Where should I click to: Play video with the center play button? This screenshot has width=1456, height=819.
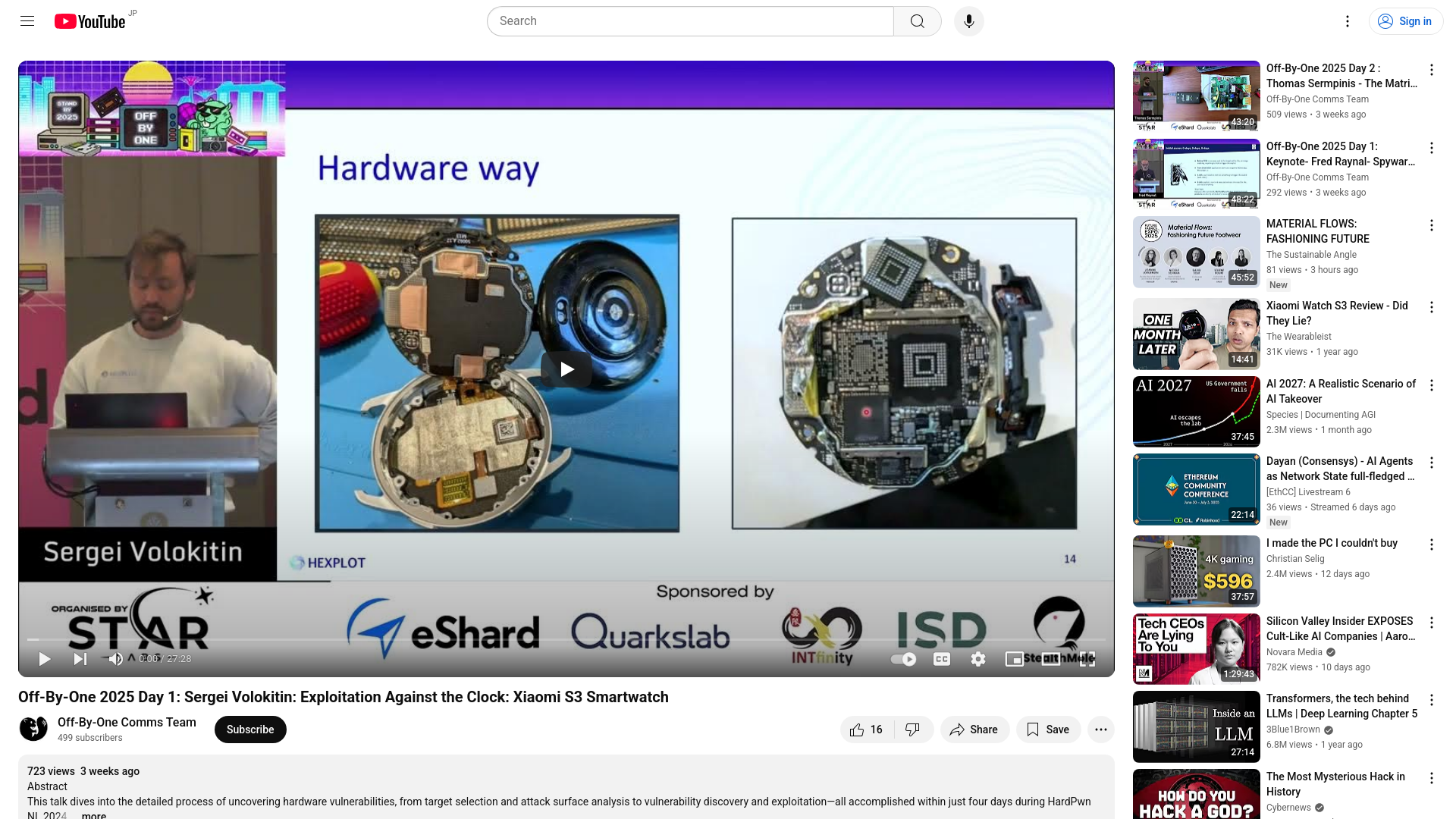(566, 369)
